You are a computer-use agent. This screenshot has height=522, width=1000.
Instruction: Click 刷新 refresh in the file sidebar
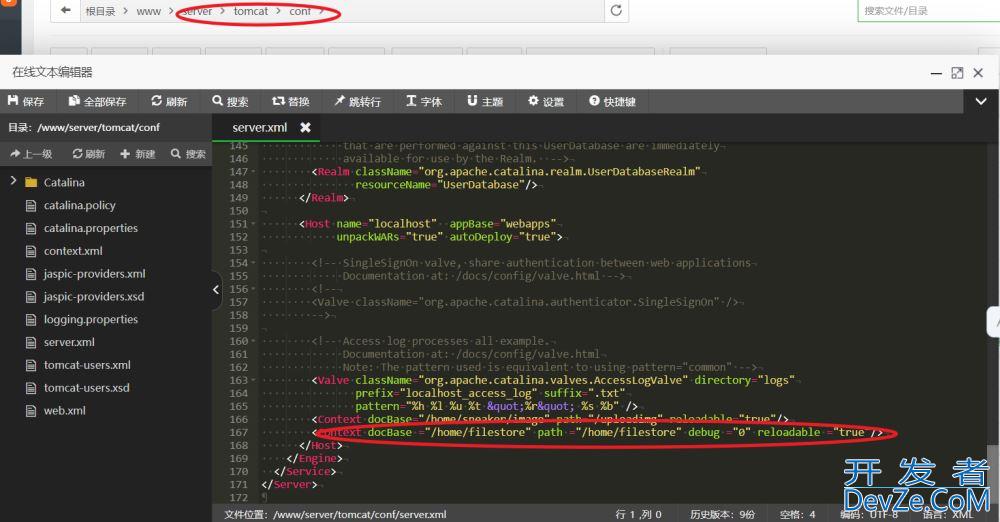(89, 154)
